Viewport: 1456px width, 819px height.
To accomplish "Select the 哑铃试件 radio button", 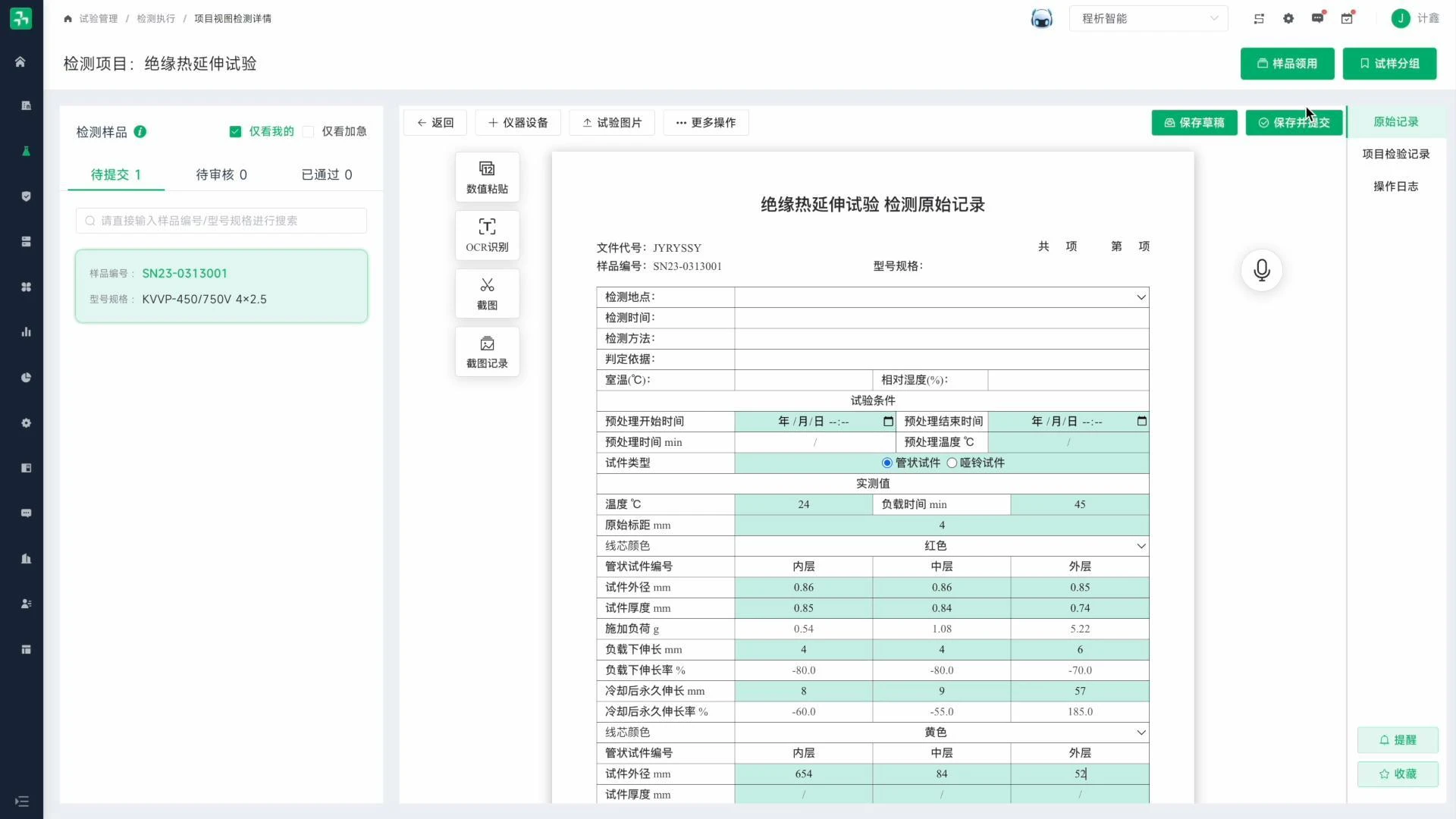I will coord(952,463).
